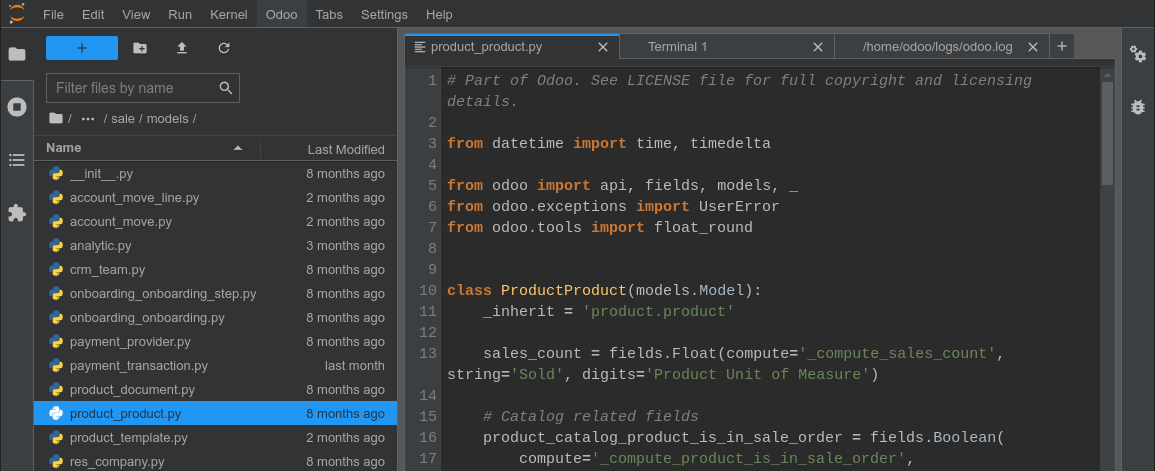The height and width of the screenshot is (471, 1155).
Task: Click the Upload Files icon
Action: (182, 48)
